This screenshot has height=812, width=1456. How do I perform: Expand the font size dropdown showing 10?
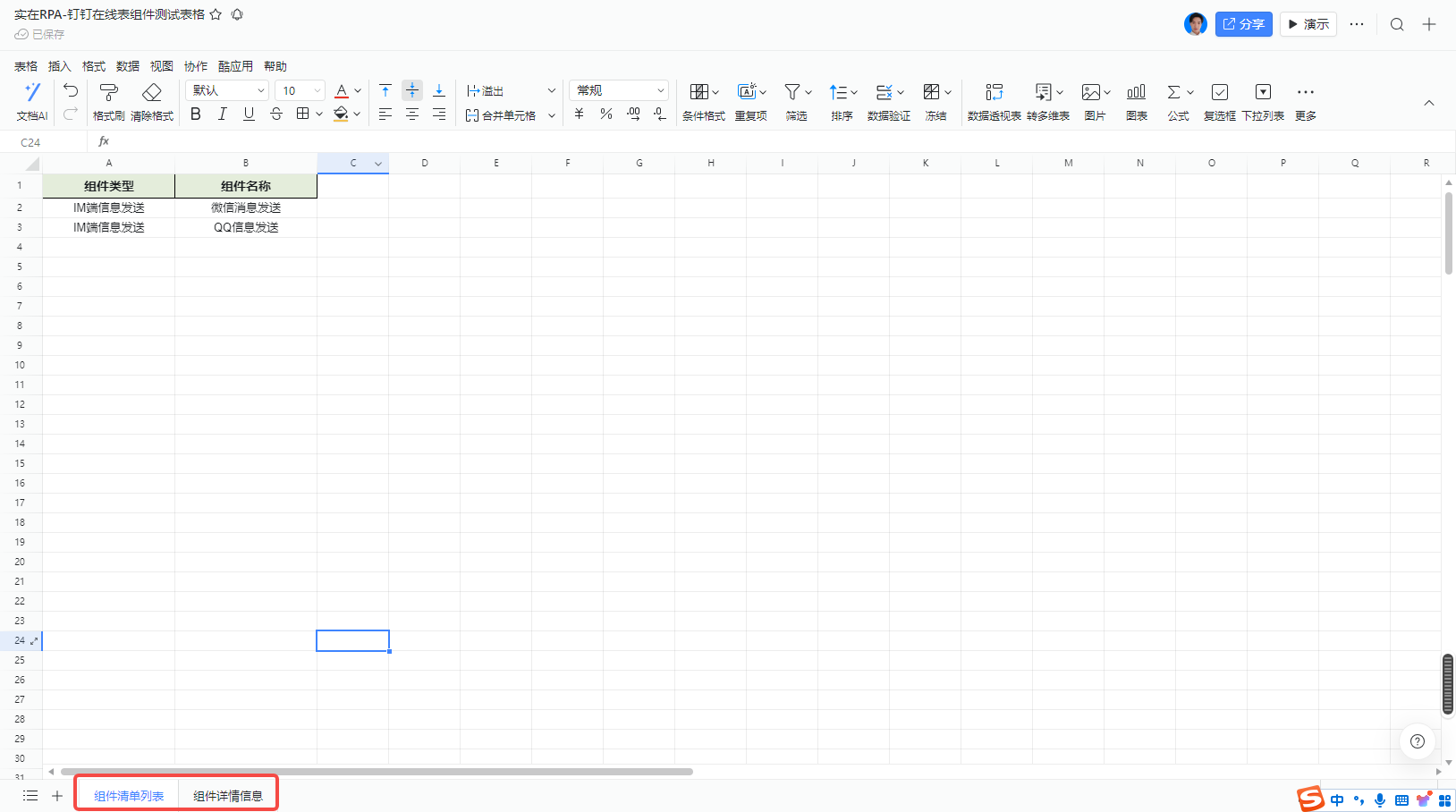(x=301, y=90)
